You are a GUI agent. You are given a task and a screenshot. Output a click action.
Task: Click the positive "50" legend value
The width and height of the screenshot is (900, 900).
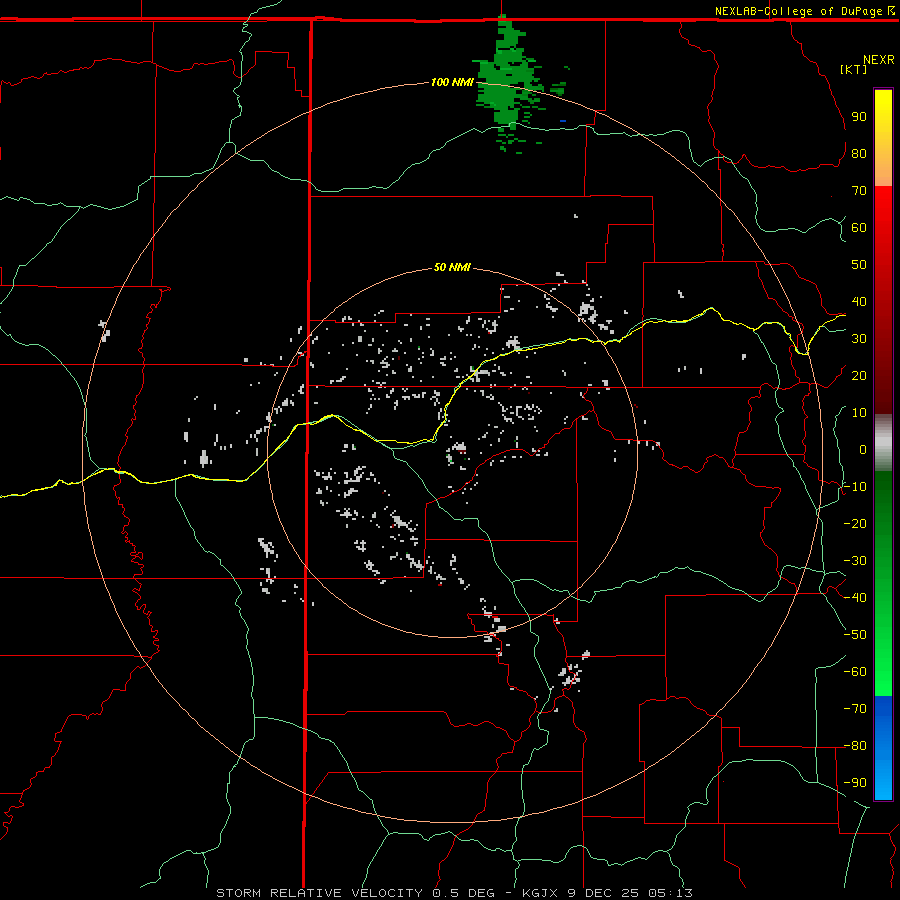(859, 265)
